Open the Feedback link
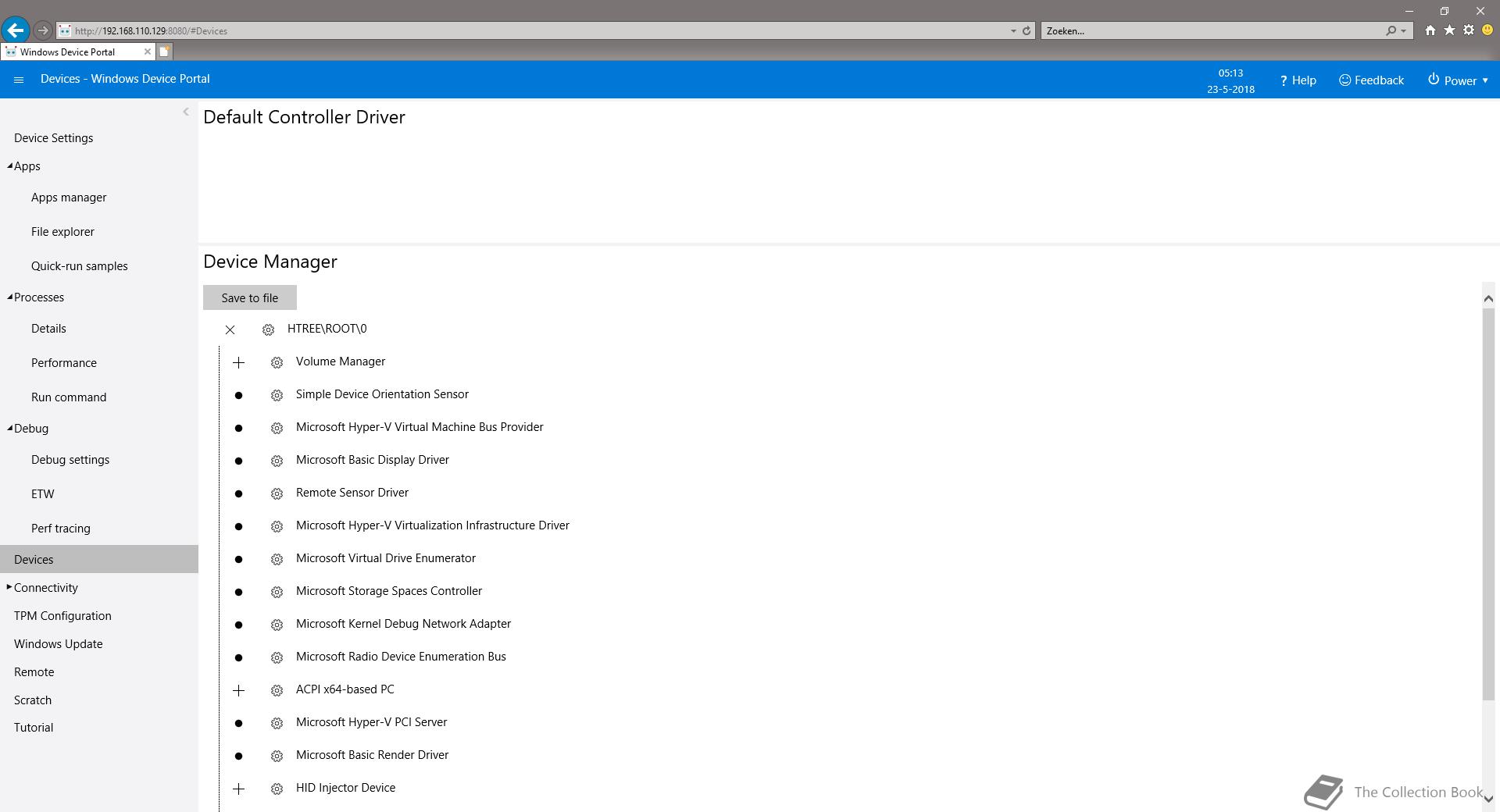 coord(1371,80)
